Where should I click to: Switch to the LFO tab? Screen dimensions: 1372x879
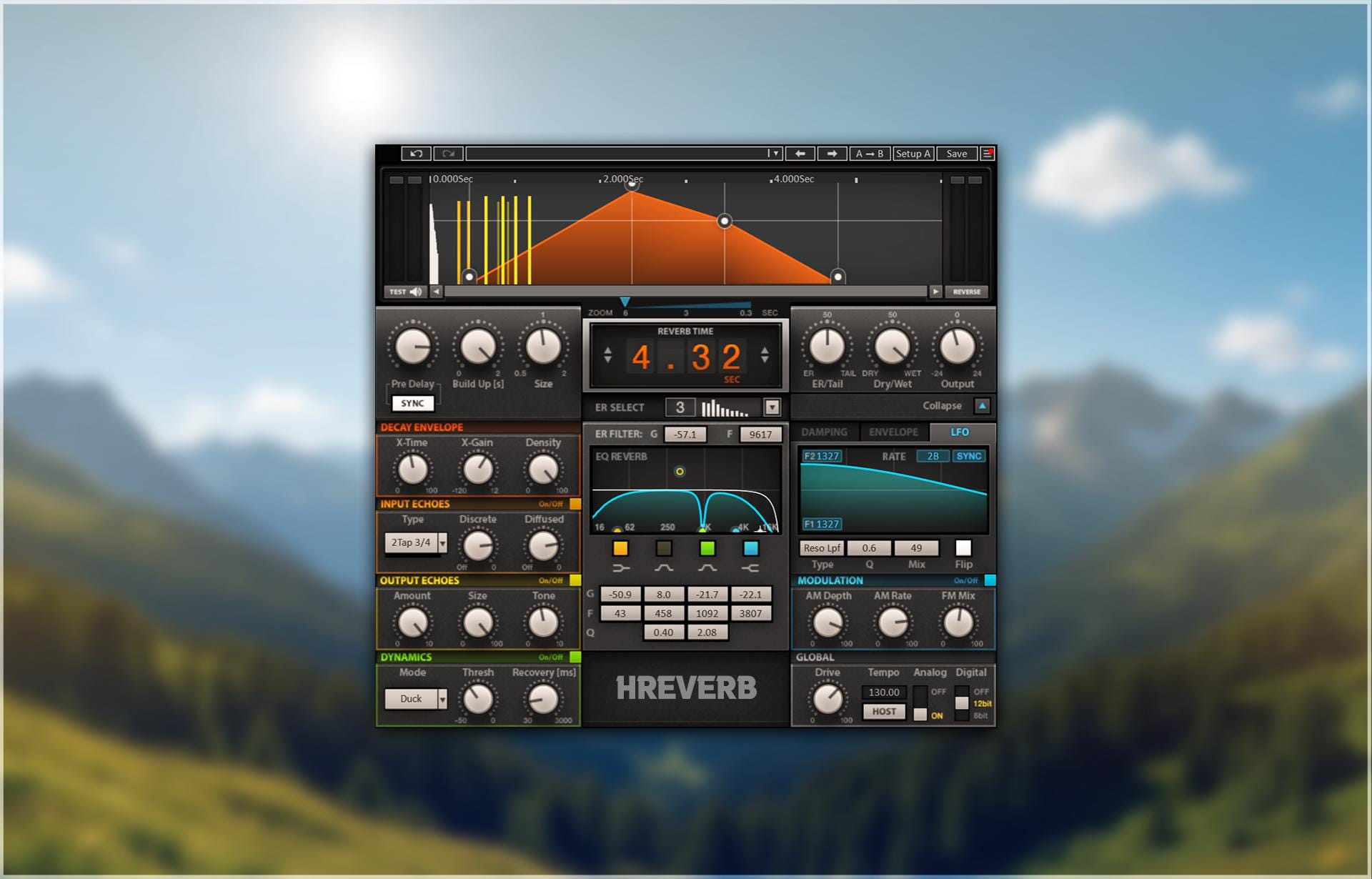coord(960,432)
